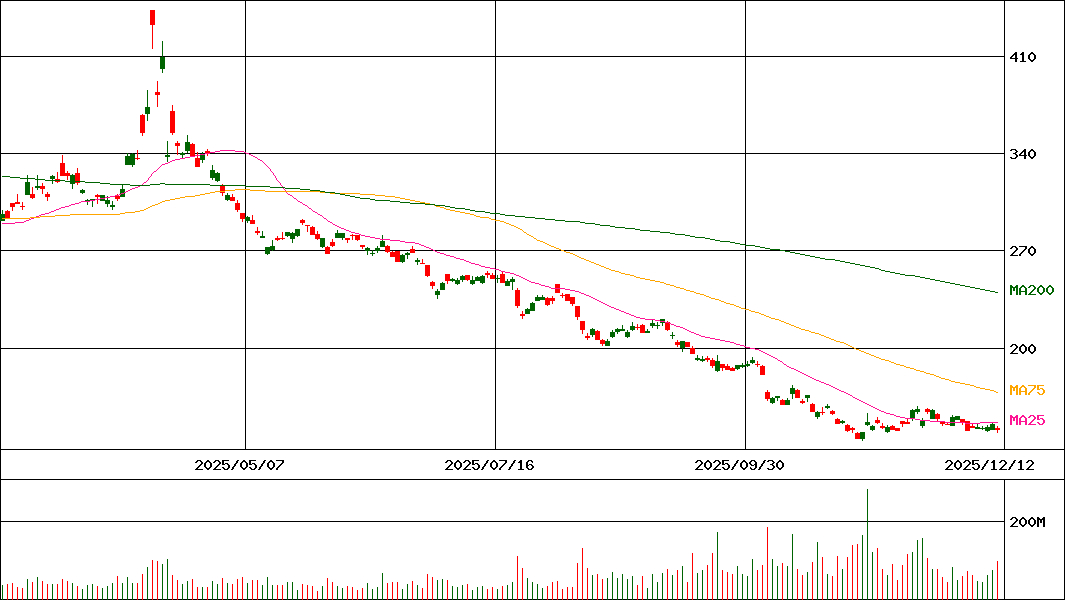Select the orange MA75 legend label
Image resolution: width=1065 pixels, height=600 pixels.
point(1026,390)
